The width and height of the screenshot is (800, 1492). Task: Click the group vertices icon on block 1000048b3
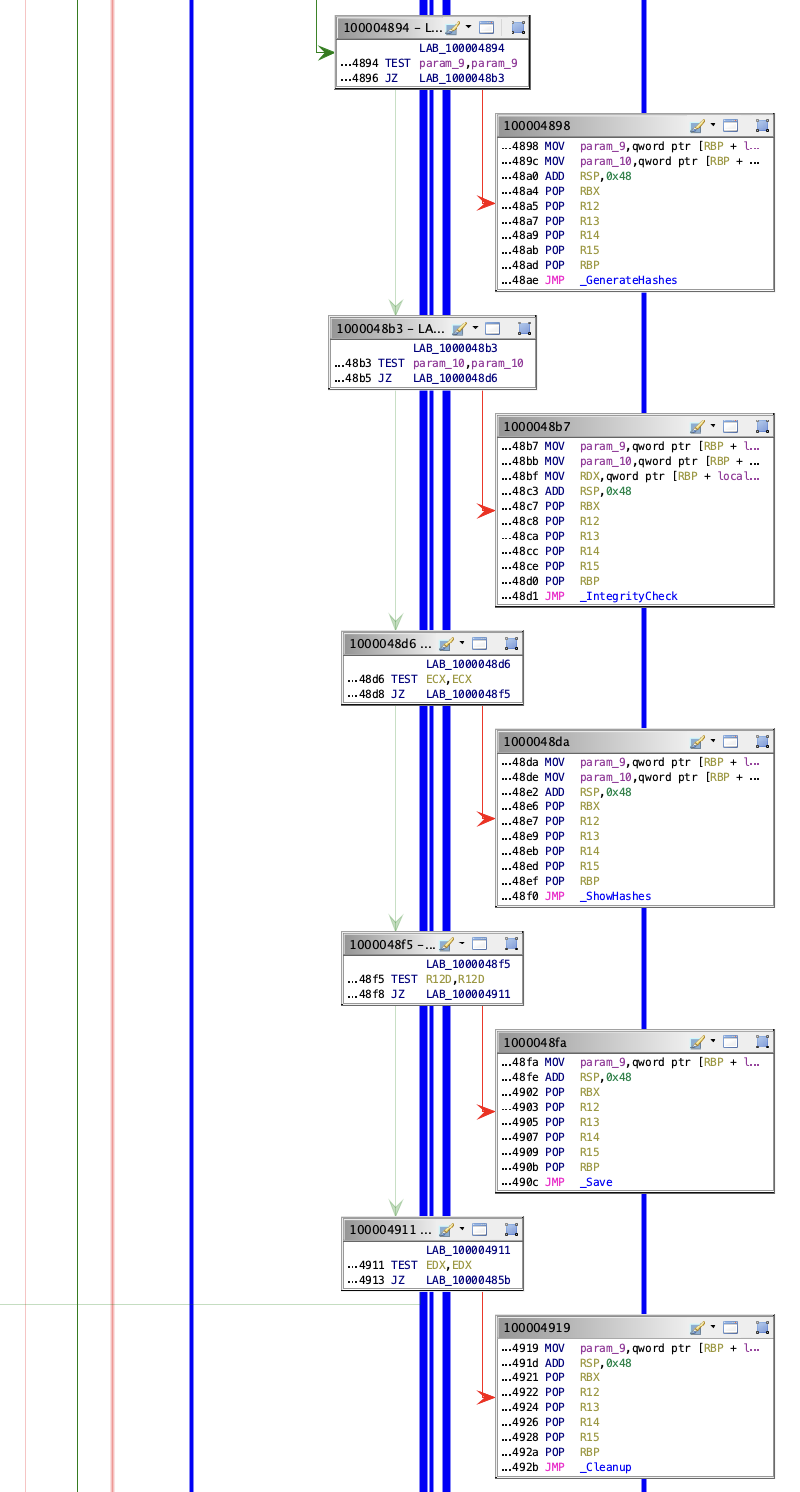[x=524, y=328]
